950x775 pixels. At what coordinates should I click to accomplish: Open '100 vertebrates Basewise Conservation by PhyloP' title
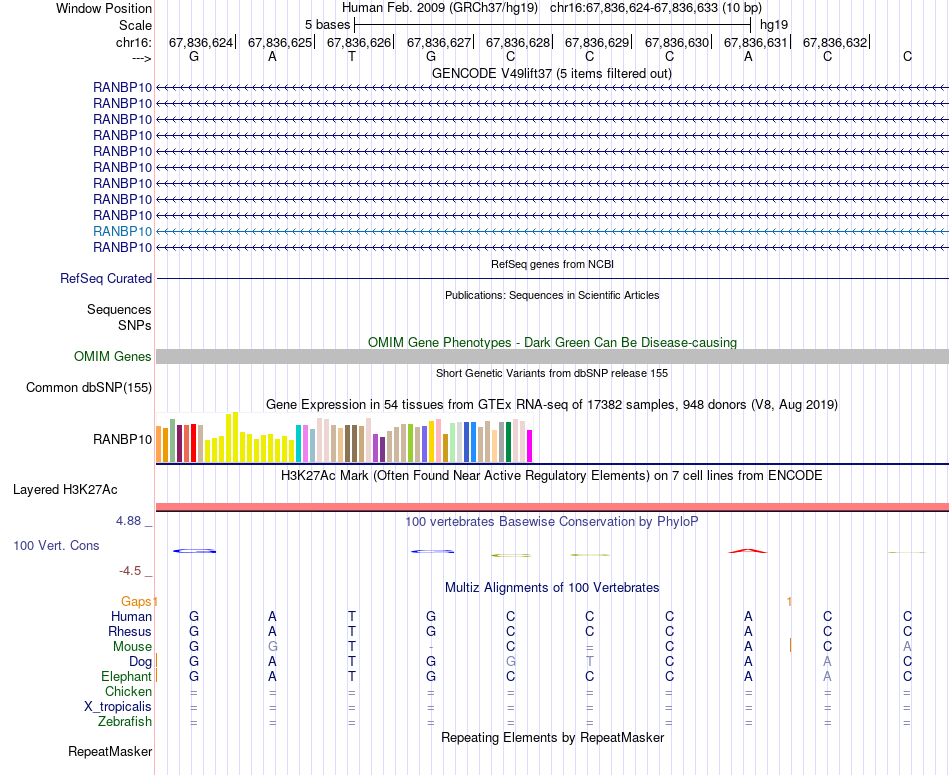[x=552, y=522]
